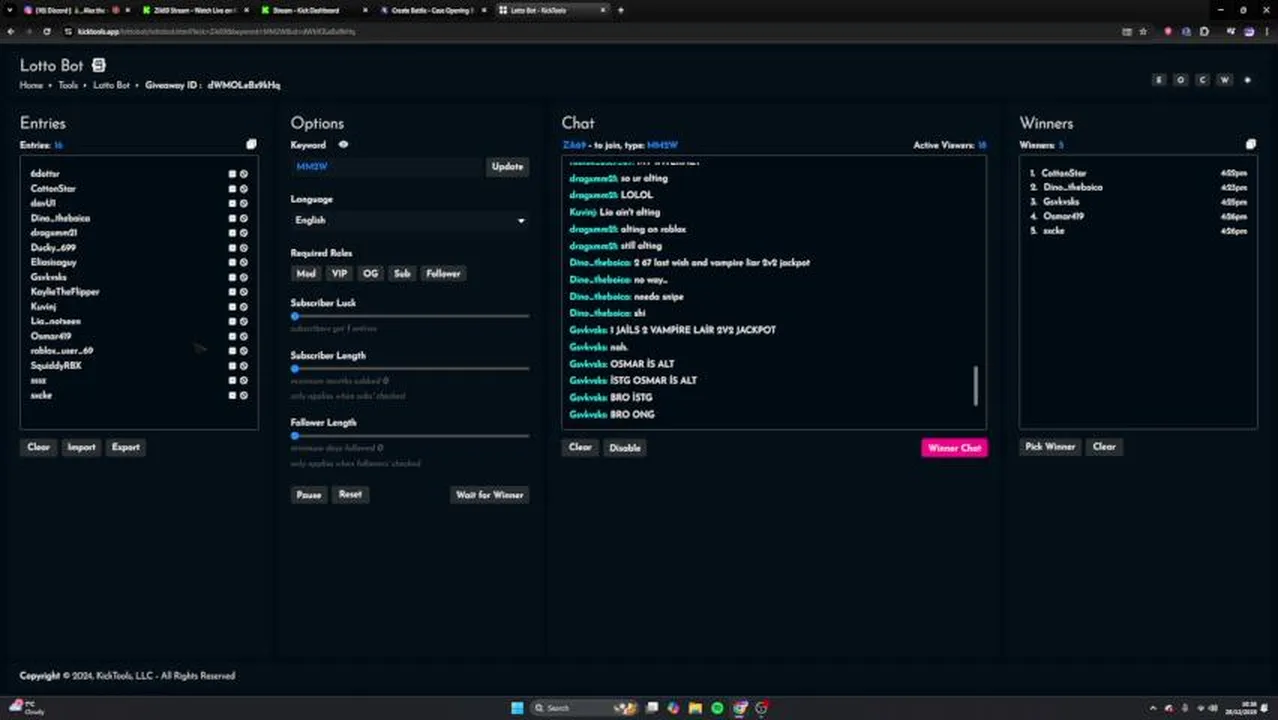Pause the giveaway entries

[x=309, y=494]
